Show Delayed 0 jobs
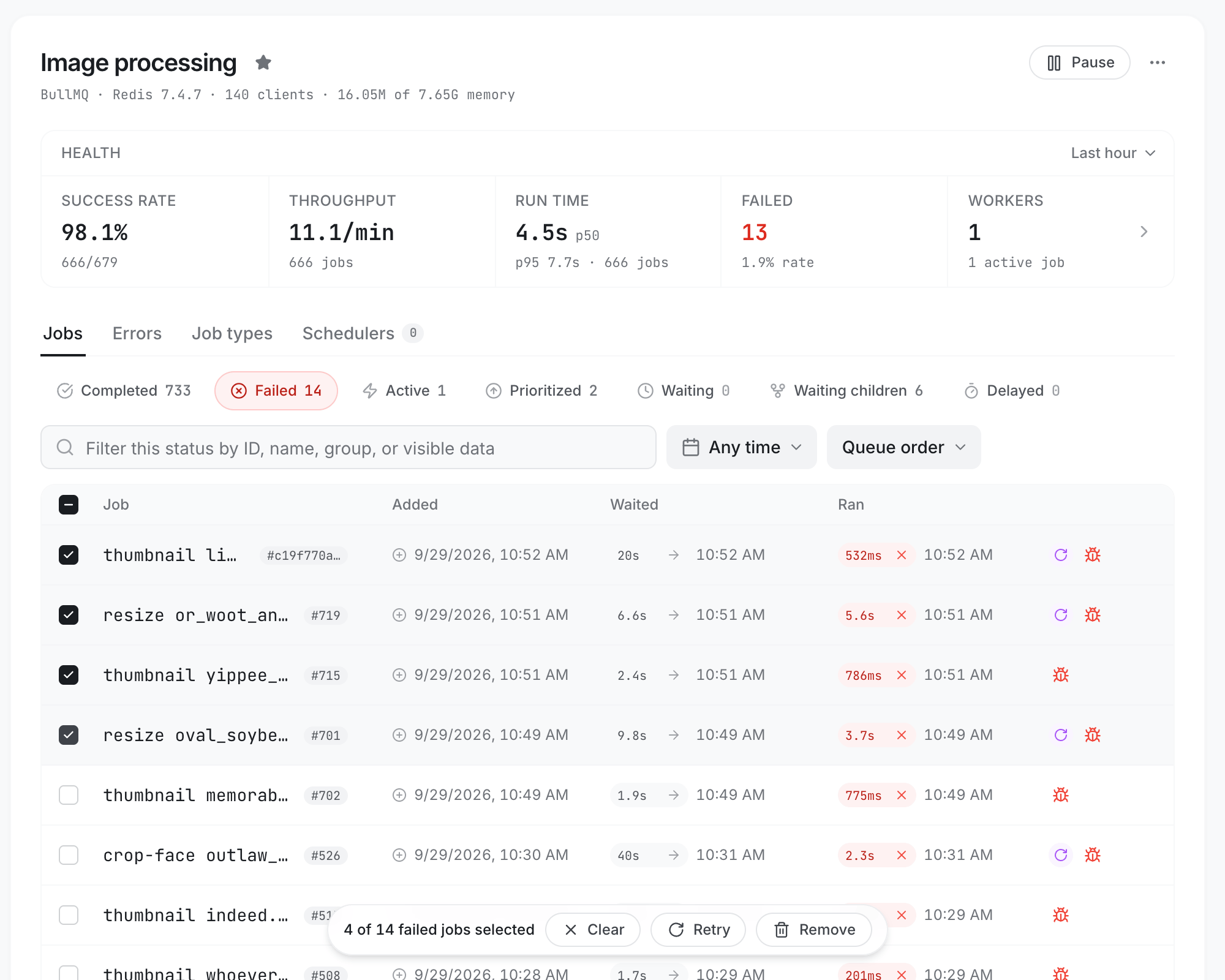Viewport: 1225px width, 980px height. click(1012, 391)
